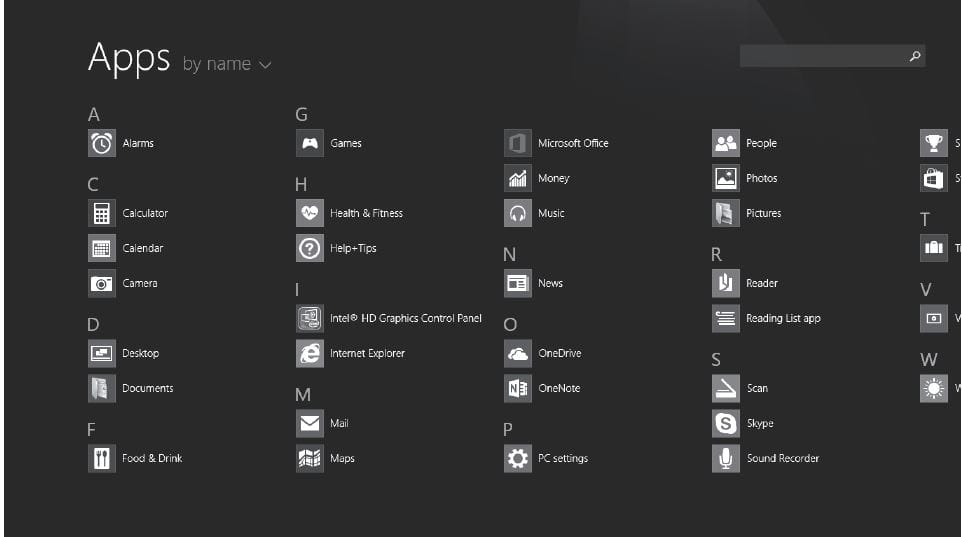Open the 'by name' sort dropdown
The image size is (962, 537).
click(x=226, y=64)
